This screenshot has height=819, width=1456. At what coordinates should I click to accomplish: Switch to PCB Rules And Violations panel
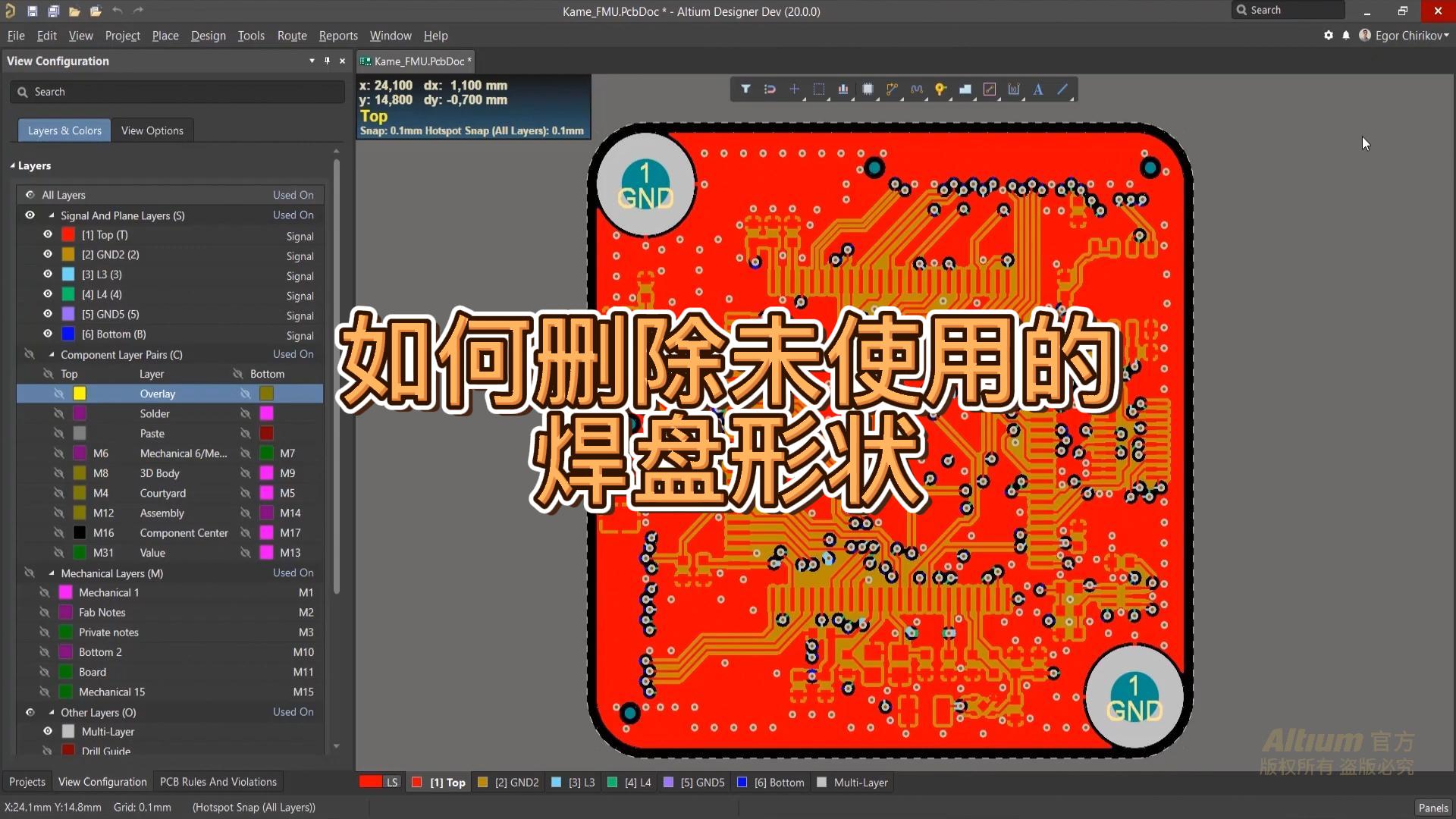pyautogui.click(x=218, y=782)
